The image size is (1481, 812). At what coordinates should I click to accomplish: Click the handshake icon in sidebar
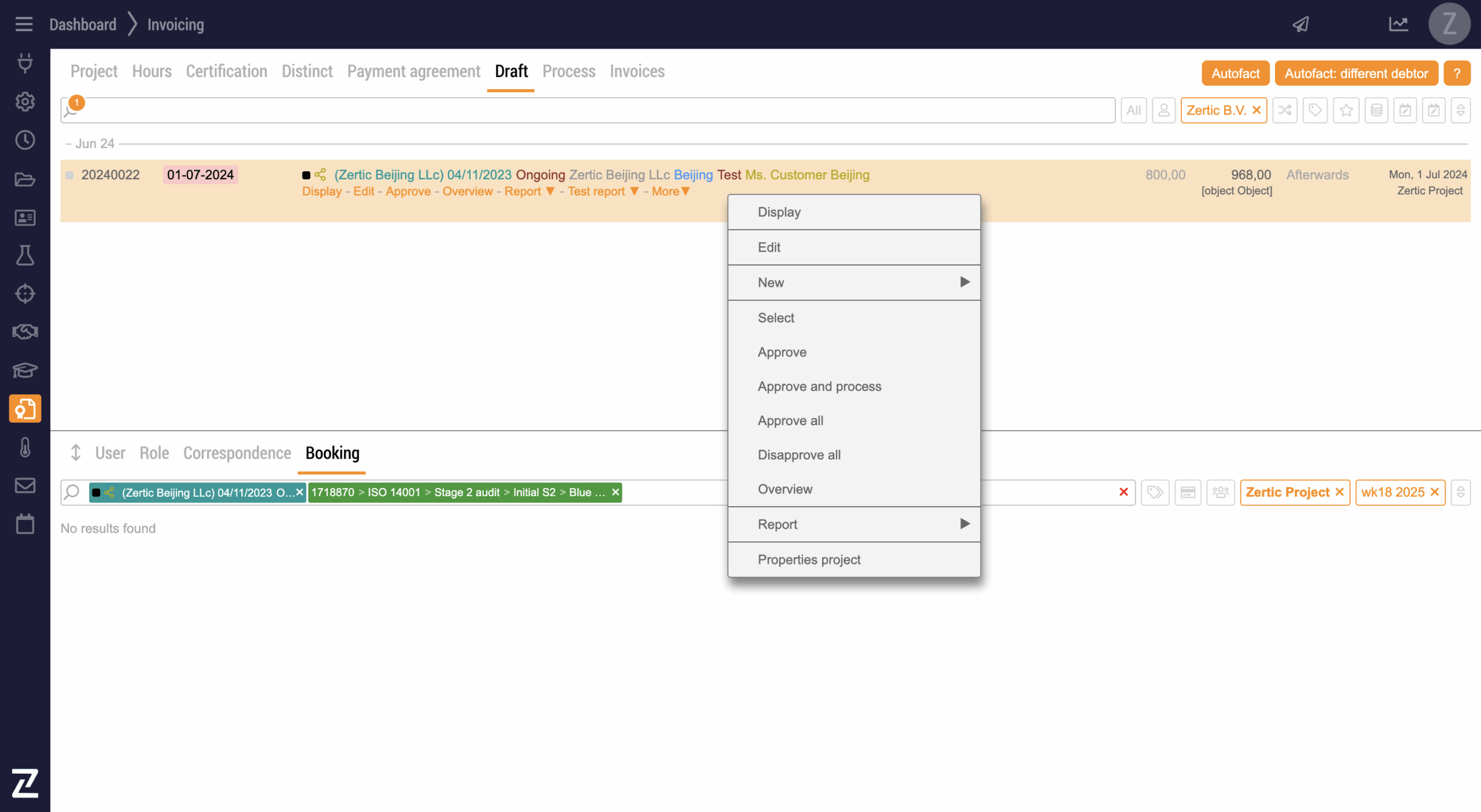25,332
